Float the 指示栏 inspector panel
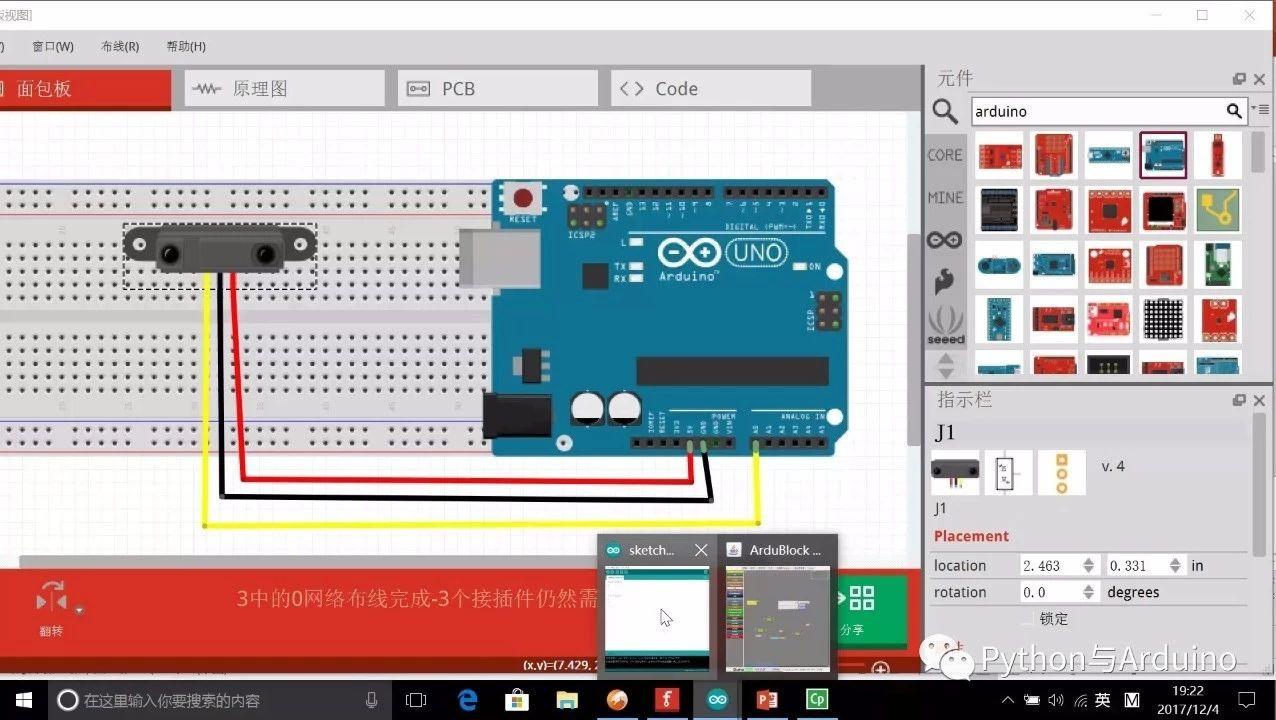The height and width of the screenshot is (720, 1276). (x=1240, y=400)
